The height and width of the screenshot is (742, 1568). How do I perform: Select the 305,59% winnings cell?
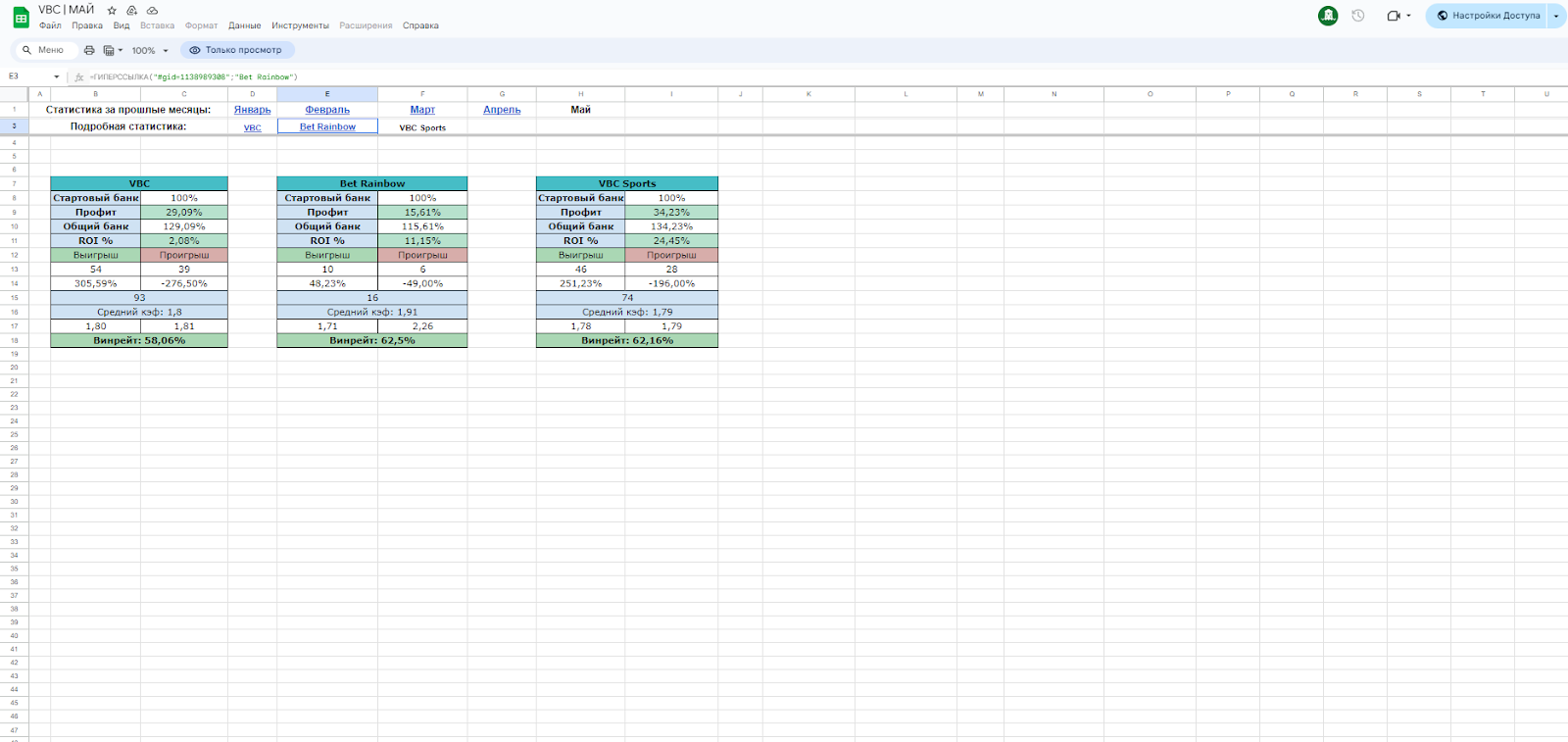point(96,283)
